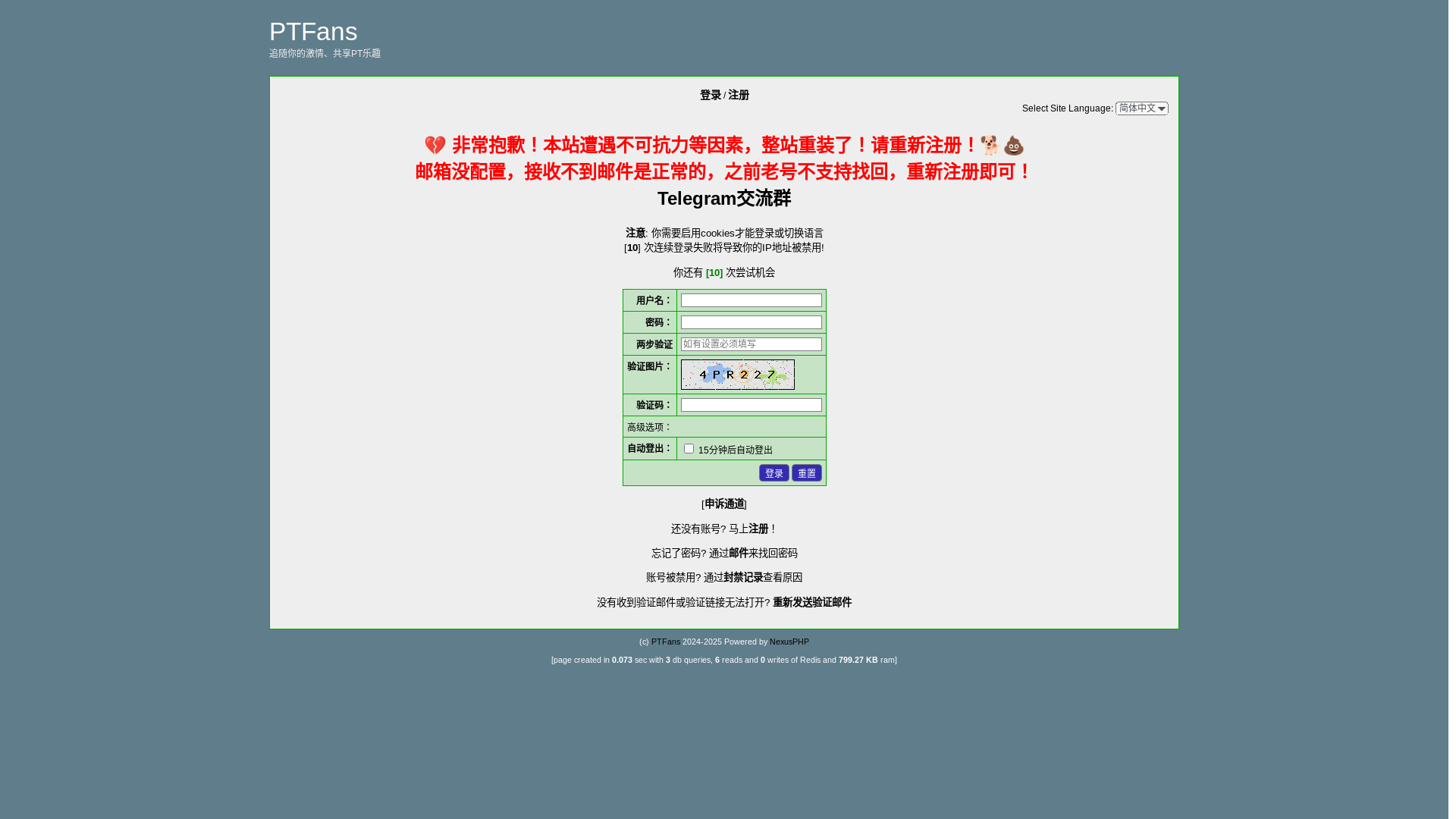Screen dimensions: 1456x819
Task: Click the 高级选项 label row
Action: click(x=723, y=428)
